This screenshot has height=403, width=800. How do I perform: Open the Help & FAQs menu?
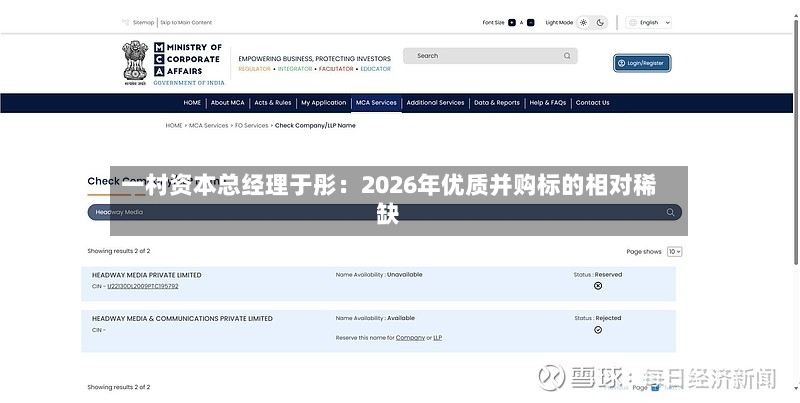[547, 103]
